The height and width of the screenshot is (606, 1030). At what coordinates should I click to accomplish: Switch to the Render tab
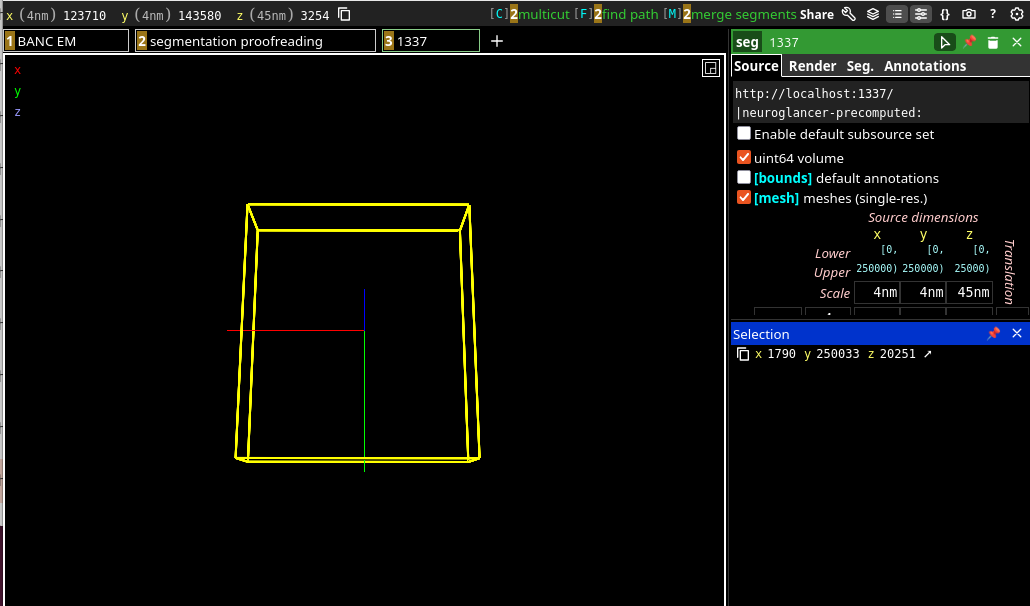click(812, 66)
